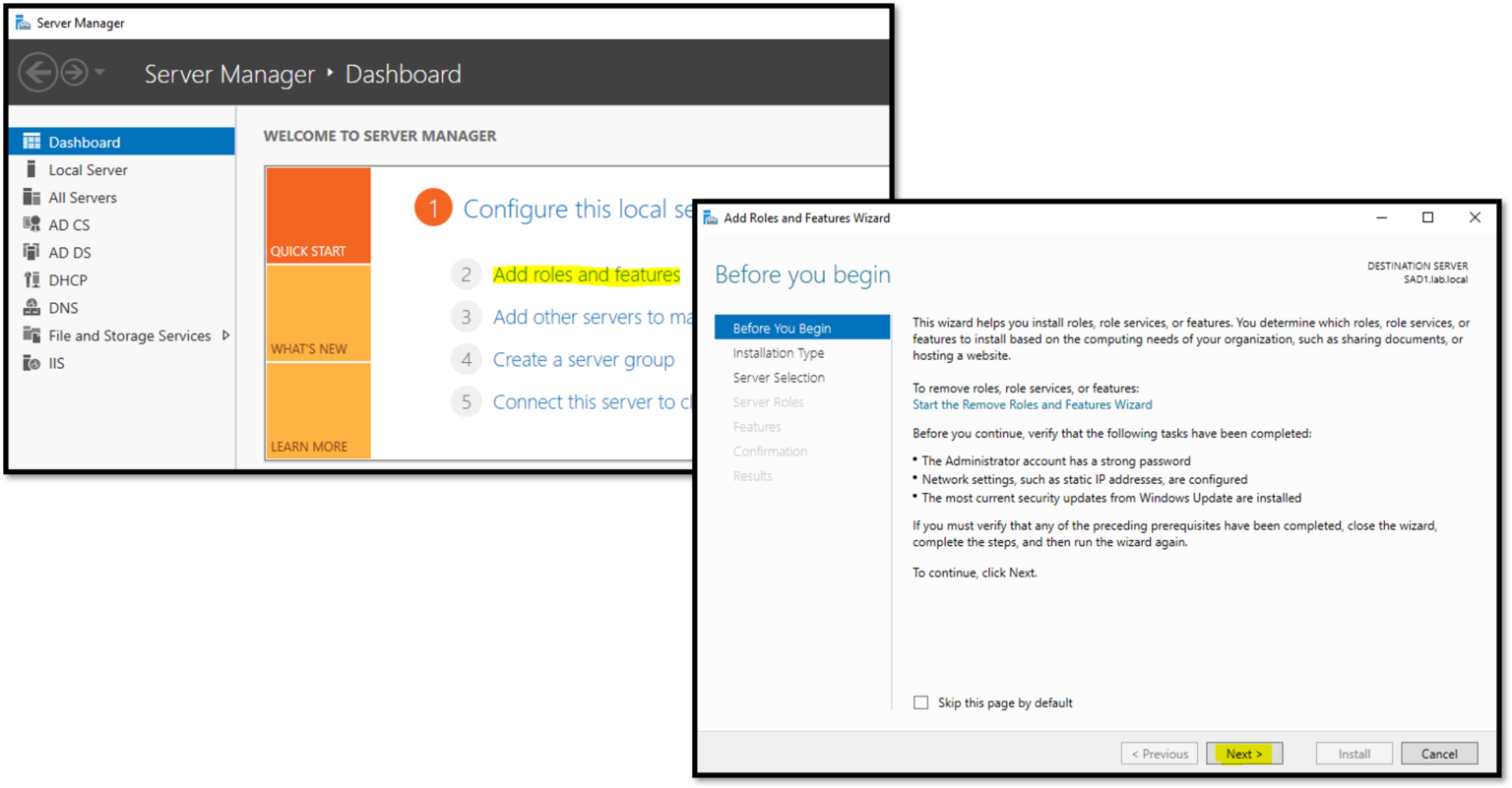The height and width of the screenshot is (788, 1512).
Task: Open Start the Remove Roles and Features Wizard
Action: [x=1031, y=404]
